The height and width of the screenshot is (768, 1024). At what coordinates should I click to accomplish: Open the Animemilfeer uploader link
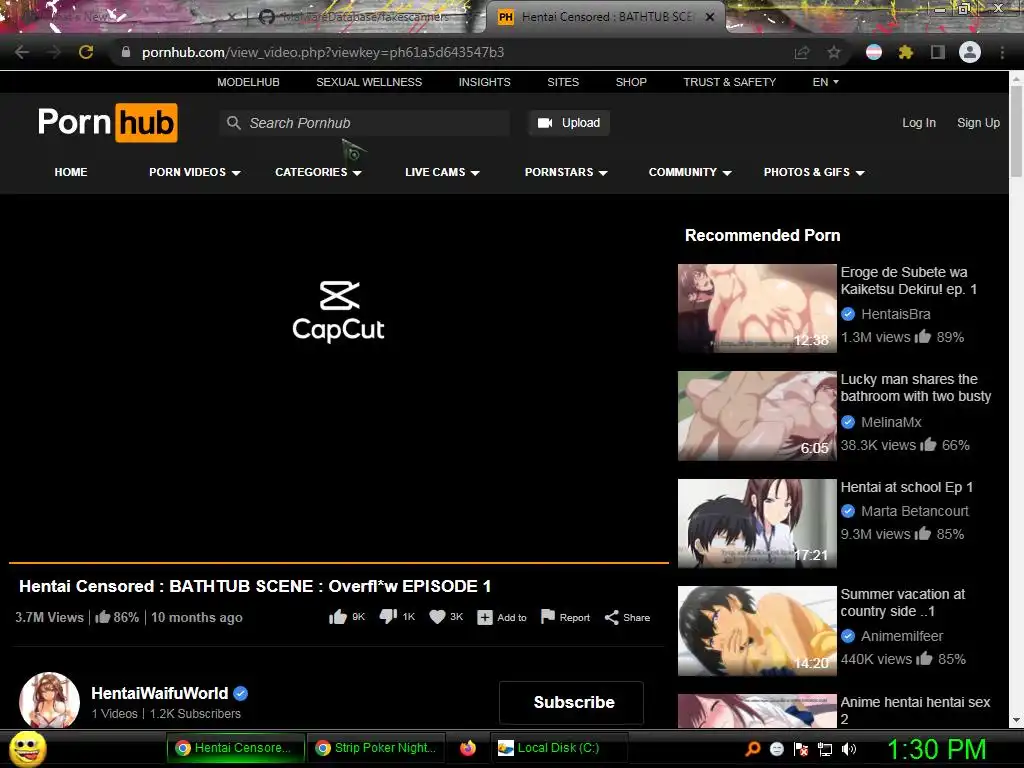[x=902, y=636]
